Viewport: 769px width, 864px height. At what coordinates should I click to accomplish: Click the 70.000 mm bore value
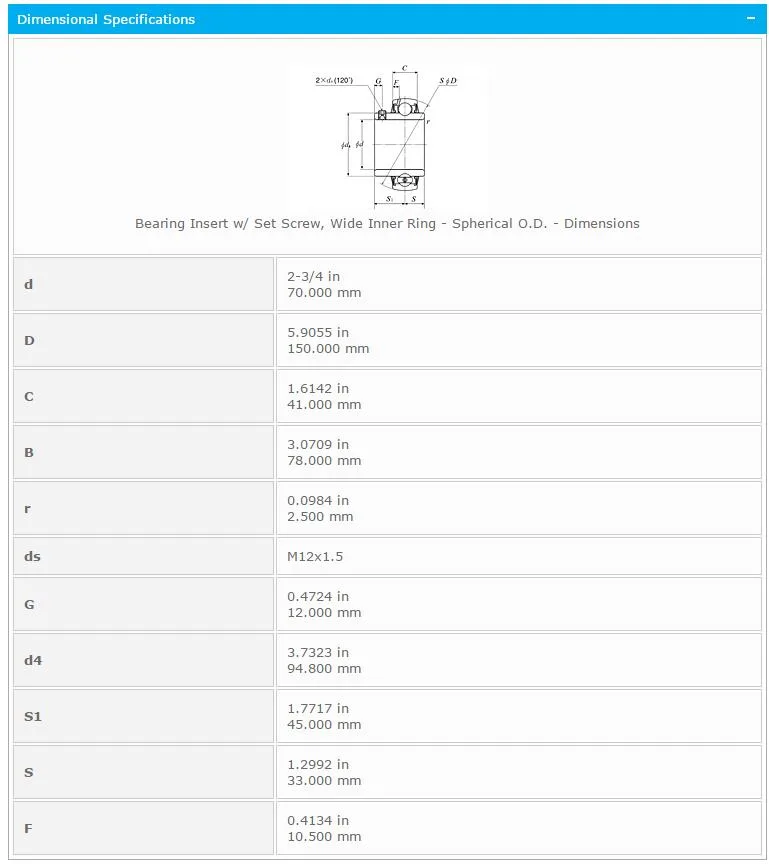point(324,293)
